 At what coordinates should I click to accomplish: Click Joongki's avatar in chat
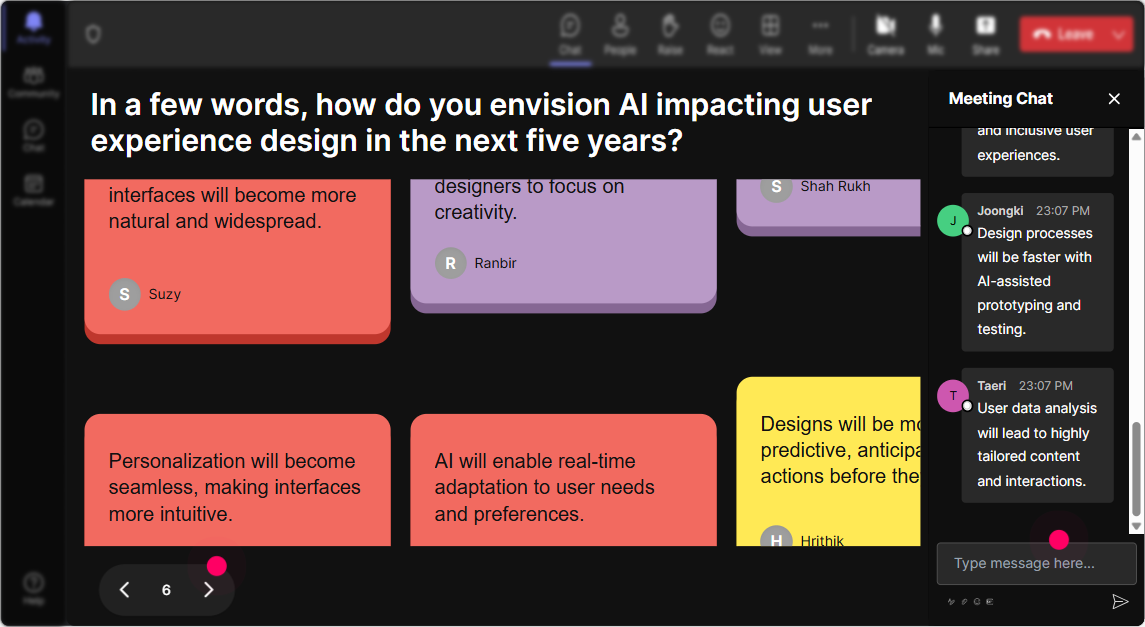pyautogui.click(x=953, y=220)
